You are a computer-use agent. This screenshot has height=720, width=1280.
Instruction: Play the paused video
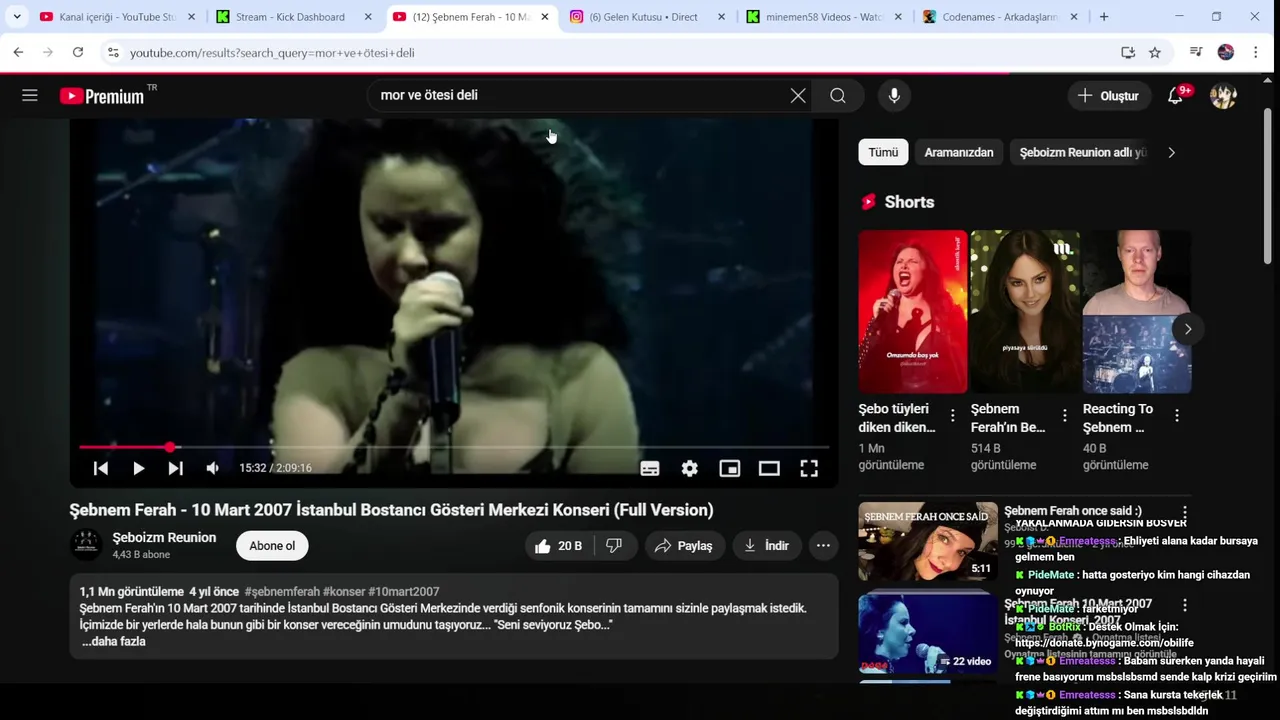tap(138, 468)
